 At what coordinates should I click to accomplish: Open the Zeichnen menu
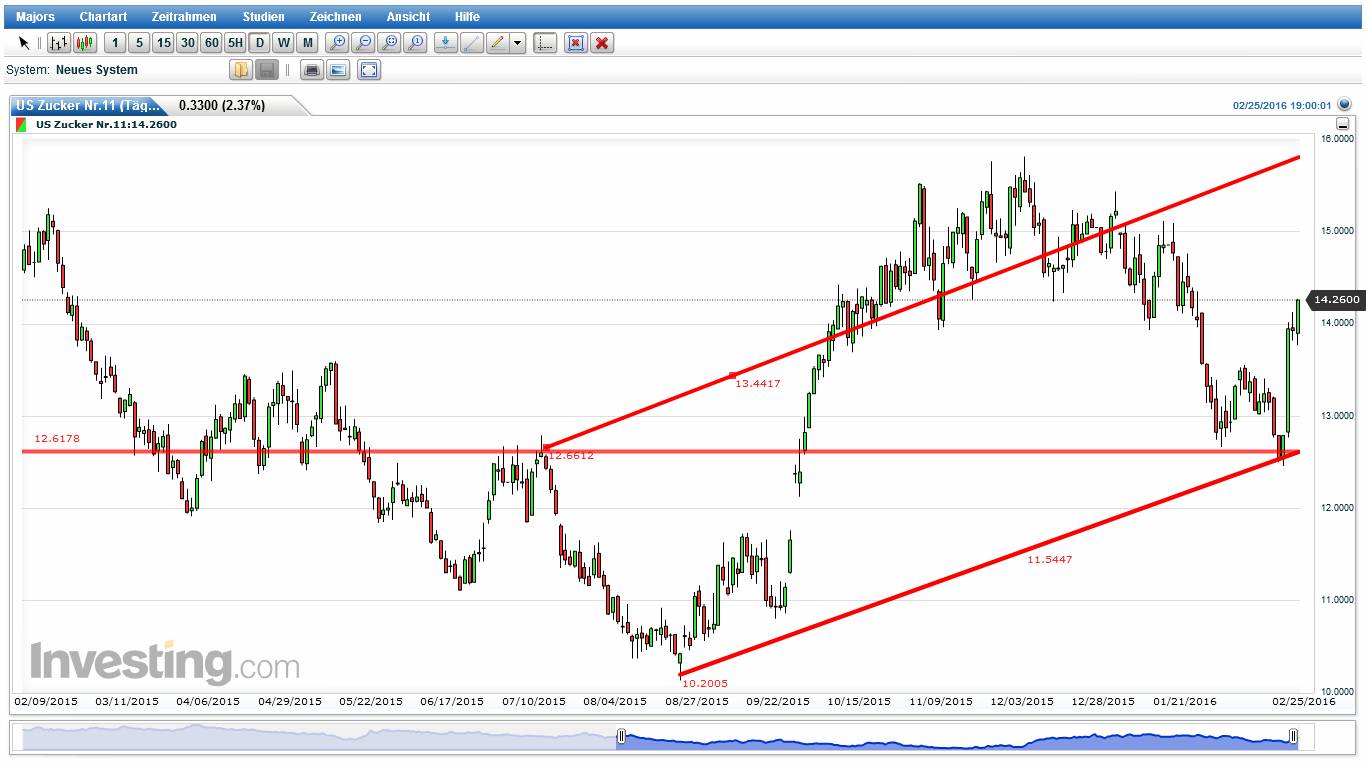336,17
